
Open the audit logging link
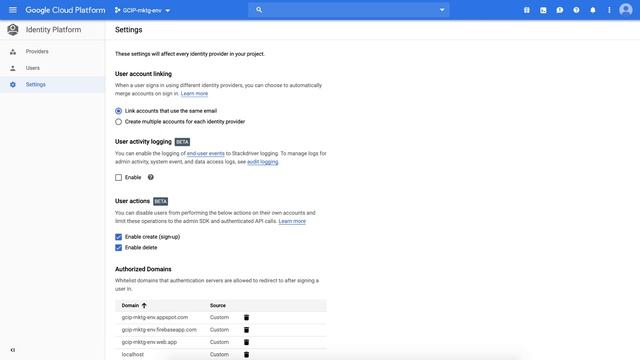pos(262,162)
